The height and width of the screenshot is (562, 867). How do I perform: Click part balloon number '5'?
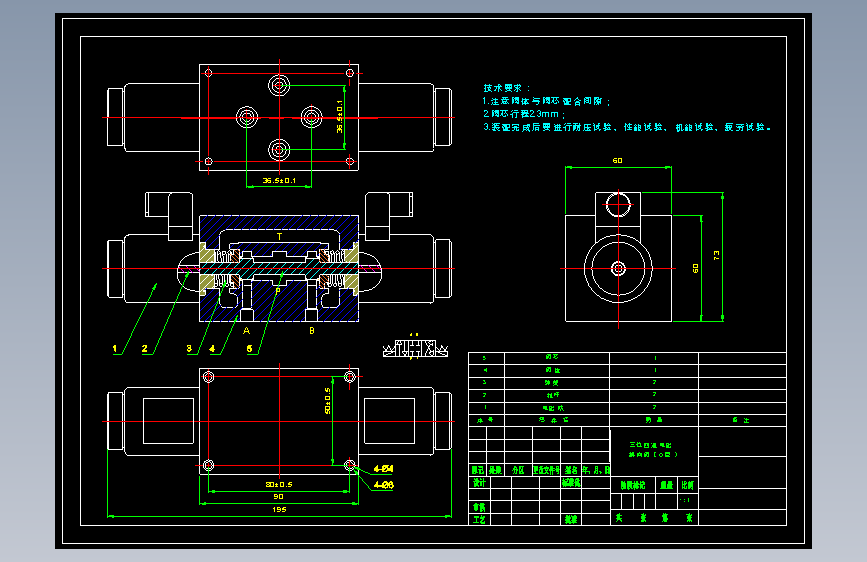(249, 348)
